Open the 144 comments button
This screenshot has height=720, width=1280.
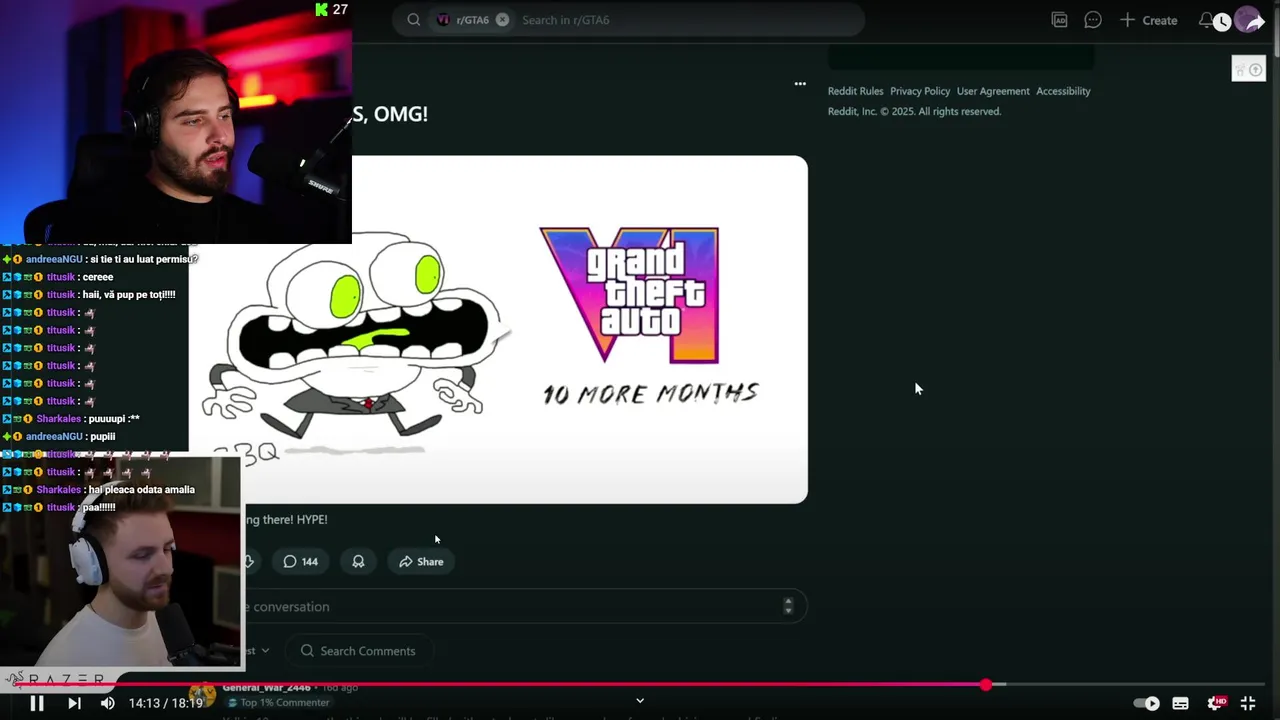click(x=300, y=562)
